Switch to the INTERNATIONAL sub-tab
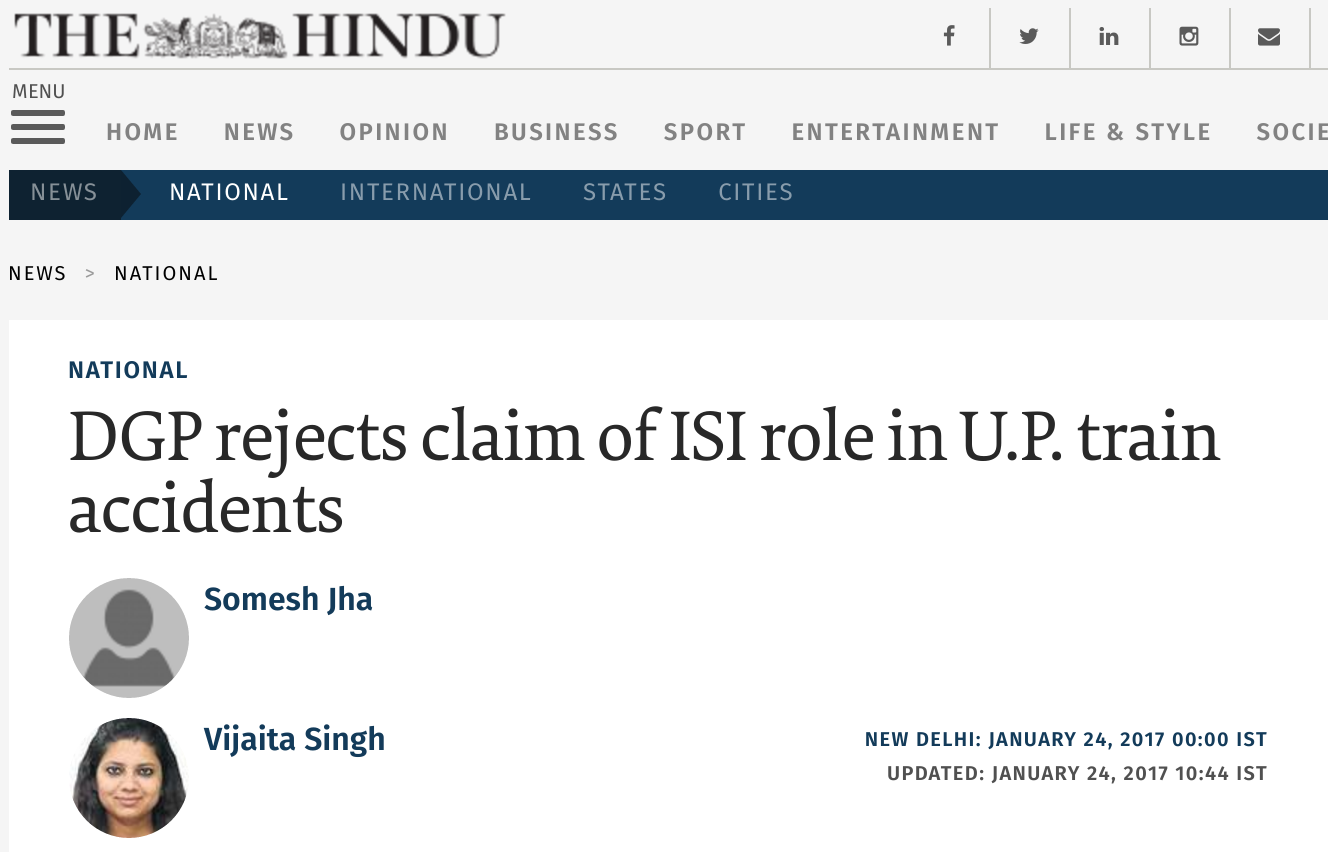 click(x=436, y=192)
